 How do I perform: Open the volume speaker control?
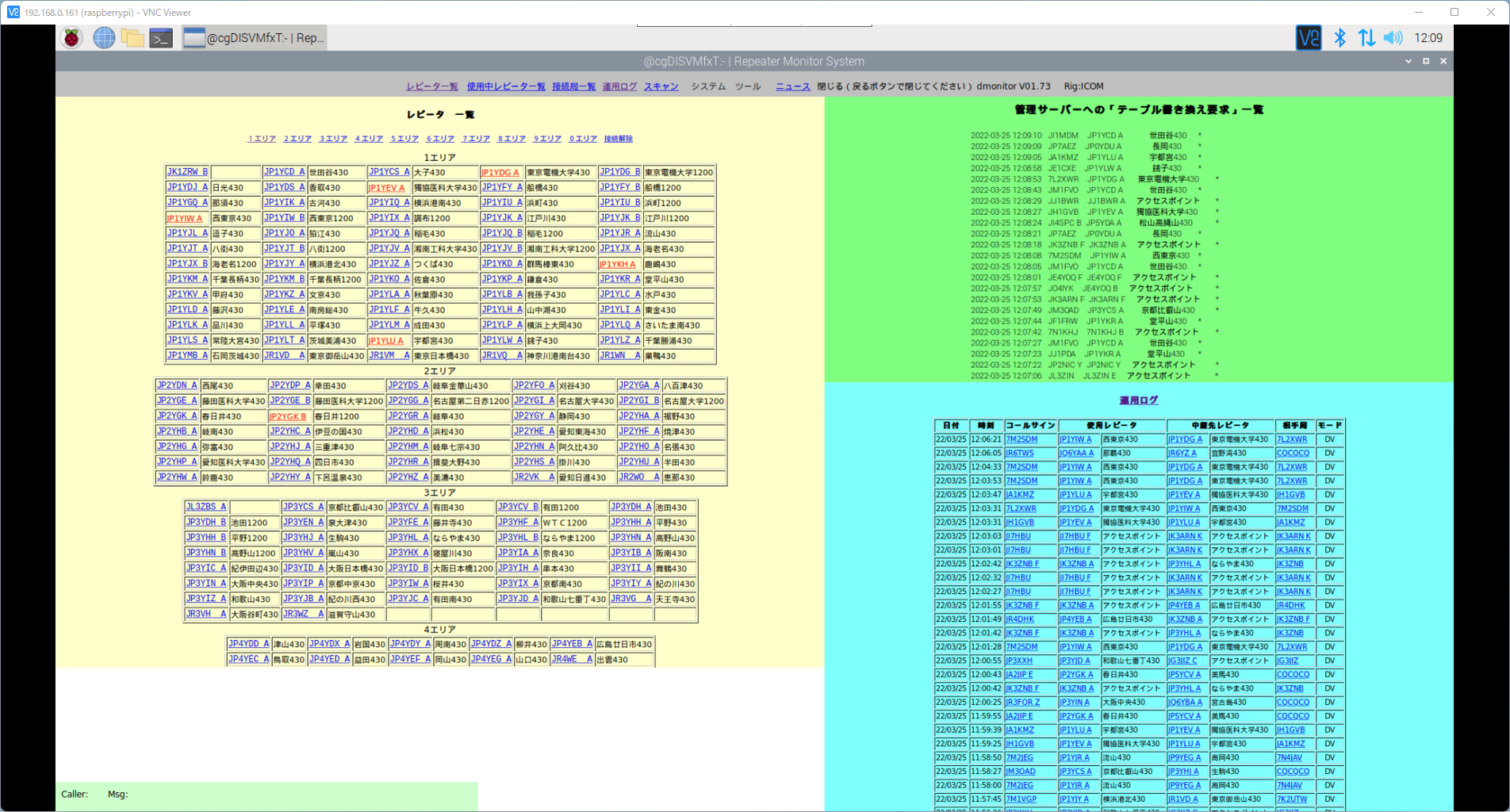(x=1393, y=37)
